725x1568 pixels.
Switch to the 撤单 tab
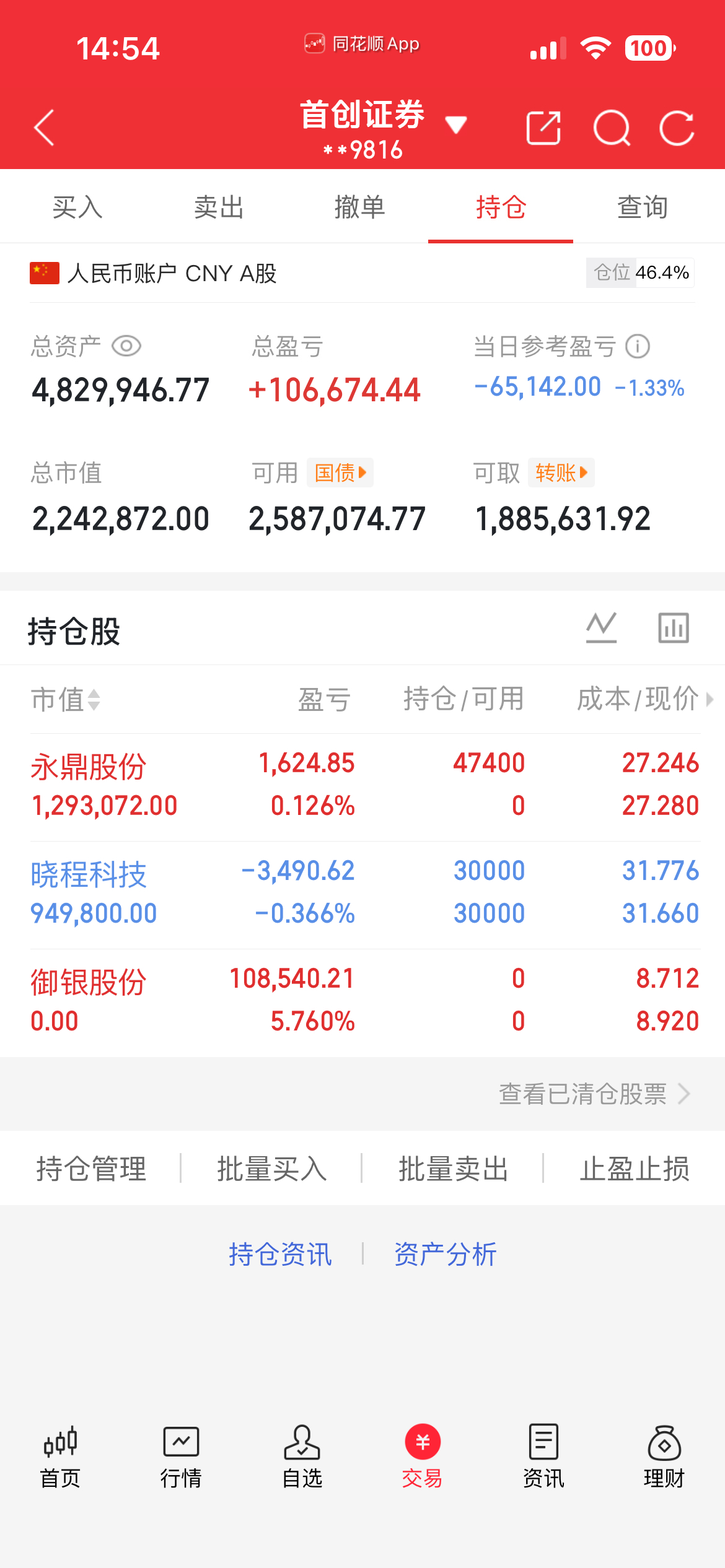point(360,207)
